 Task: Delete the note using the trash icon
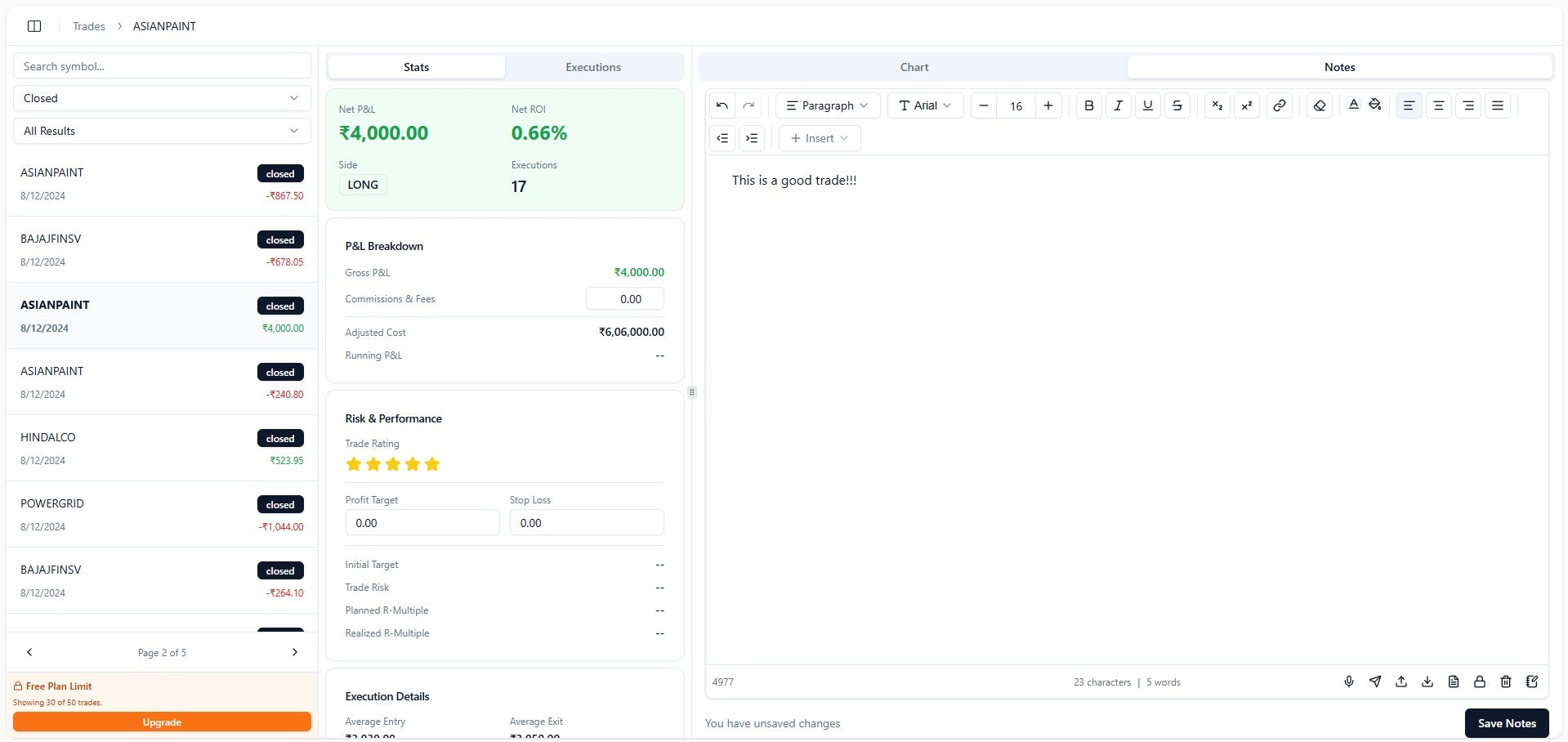pos(1505,682)
